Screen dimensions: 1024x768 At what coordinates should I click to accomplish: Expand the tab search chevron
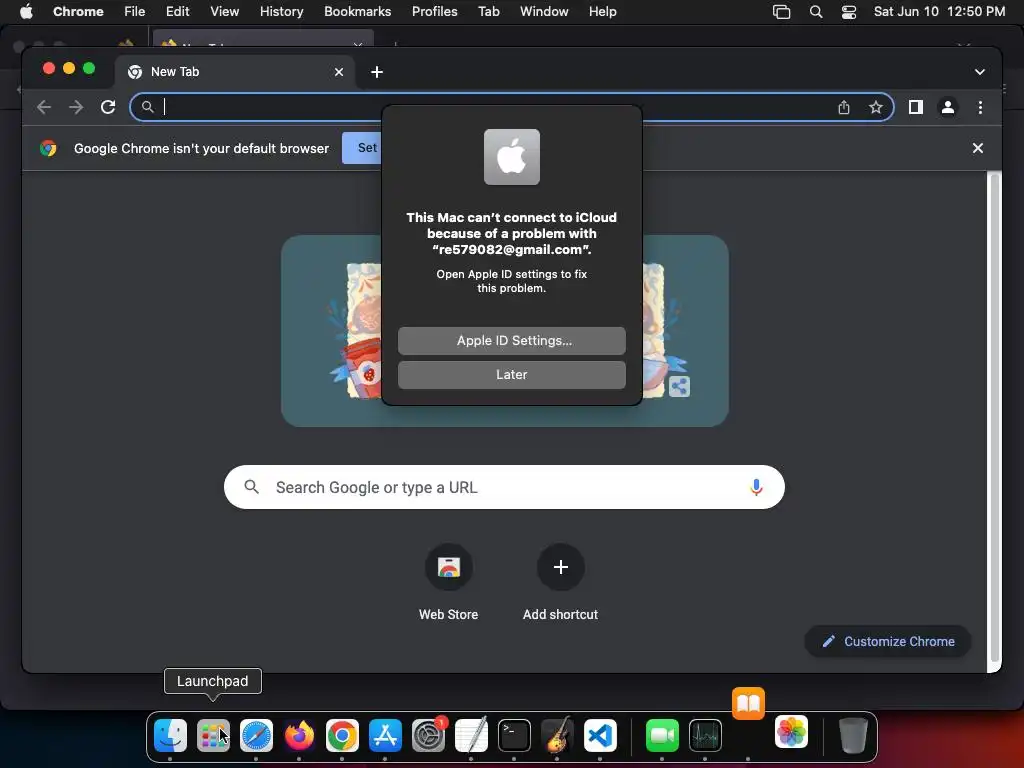click(980, 72)
